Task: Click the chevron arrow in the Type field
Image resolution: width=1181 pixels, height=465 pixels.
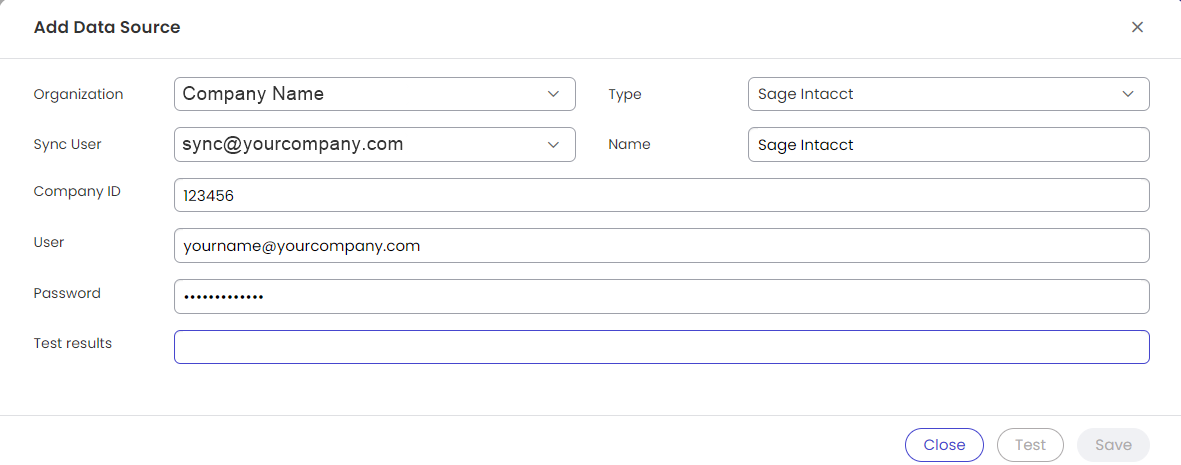Action: coord(1128,94)
